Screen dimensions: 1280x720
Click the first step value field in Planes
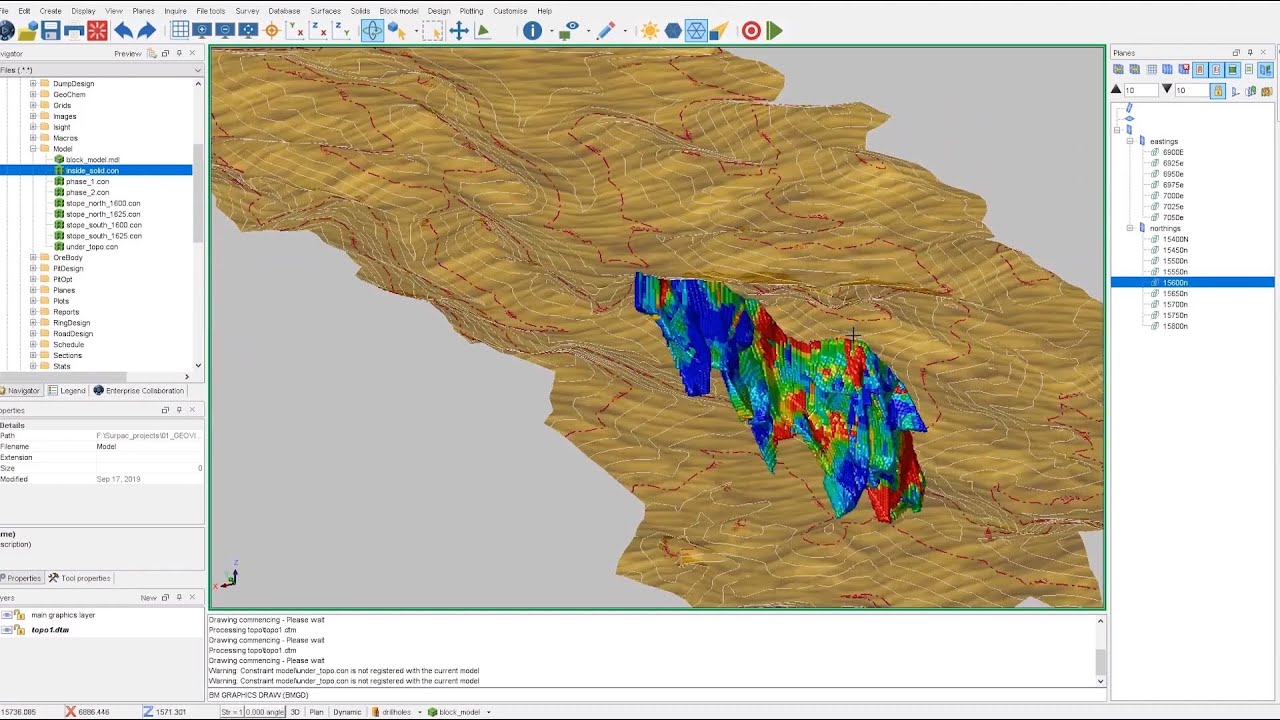coord(1141,90)
